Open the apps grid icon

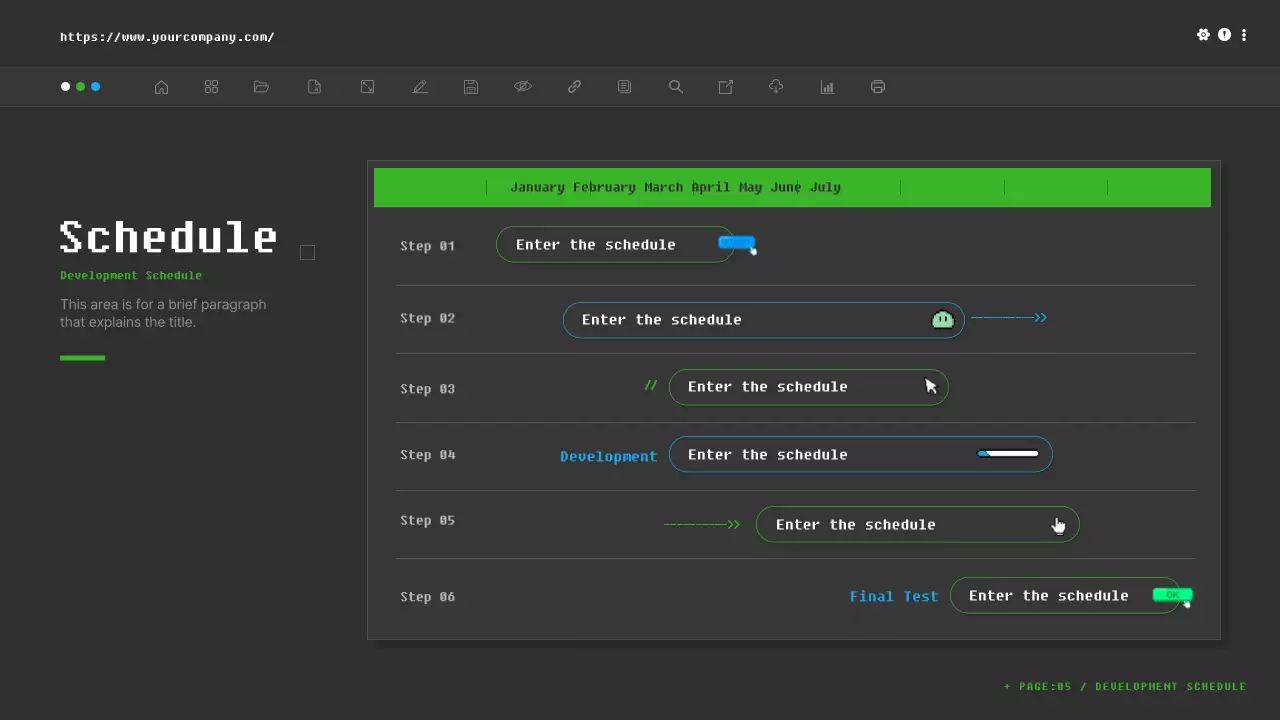[x=211, y=87]
